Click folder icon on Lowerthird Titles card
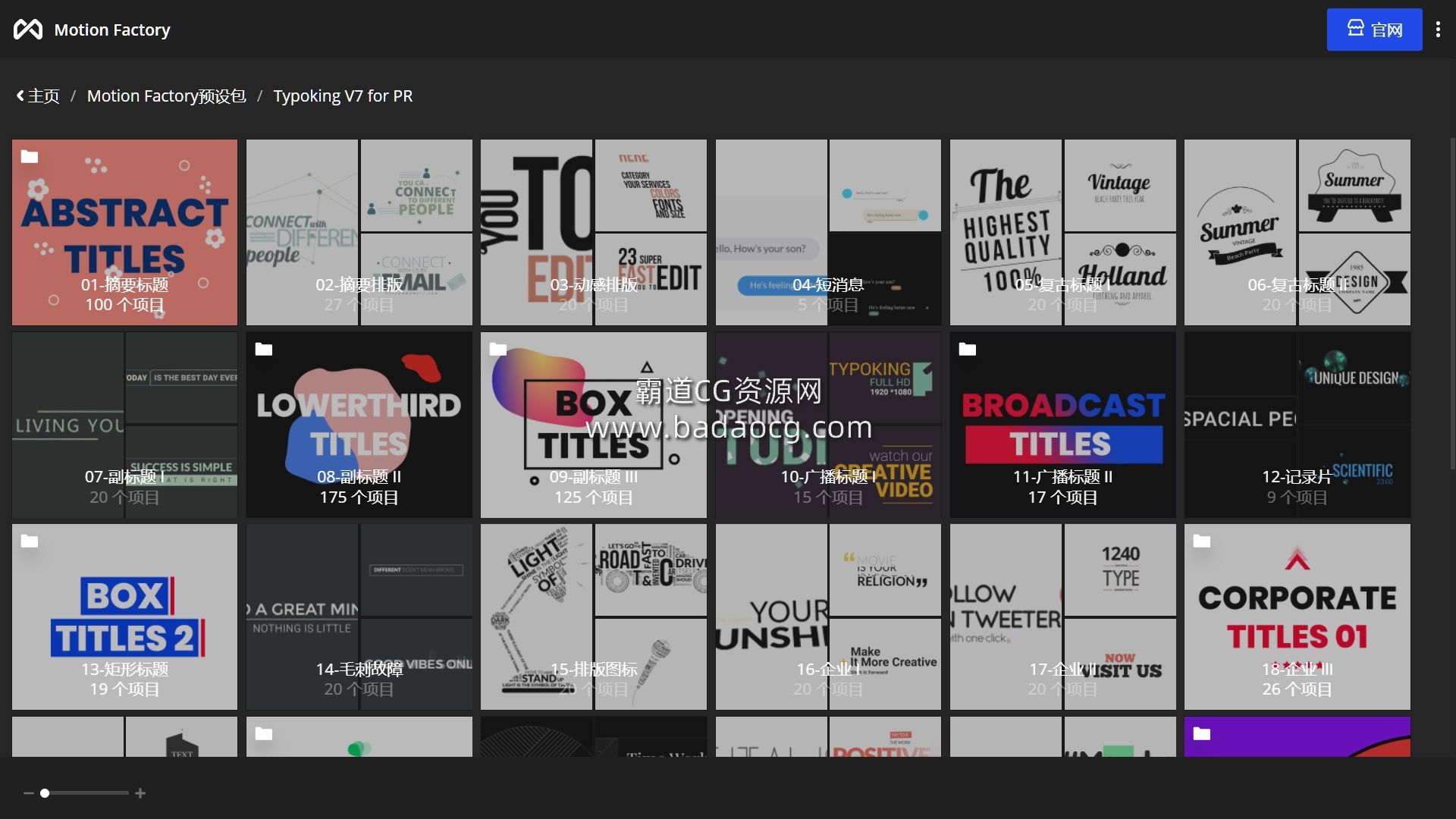The image size is (1456, 819). point(264,350)
